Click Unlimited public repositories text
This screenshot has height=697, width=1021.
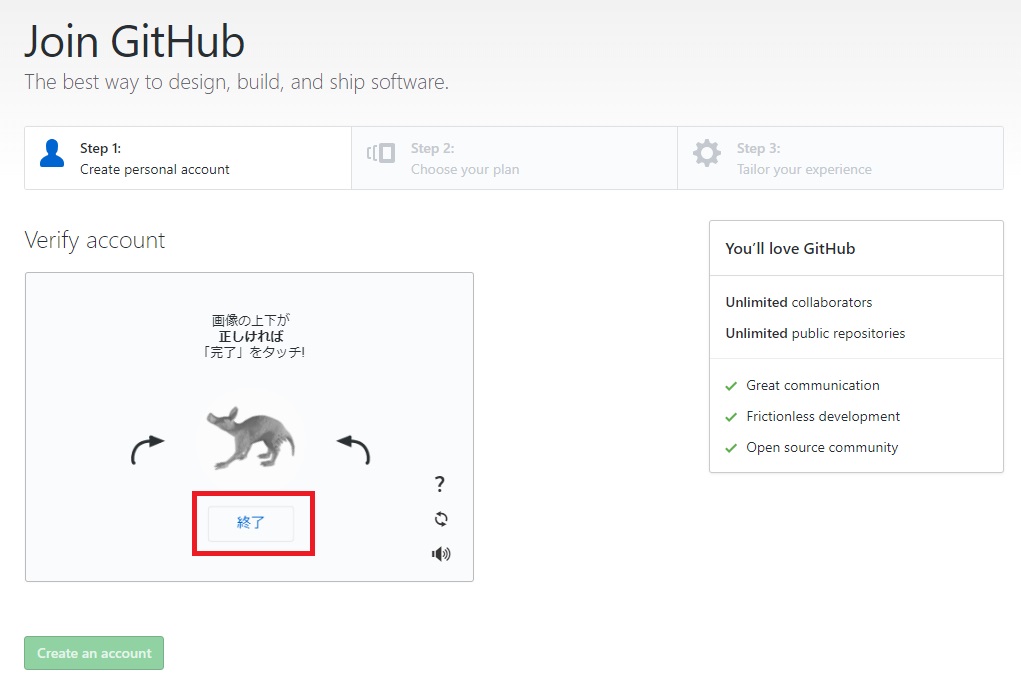coord(815,334)
